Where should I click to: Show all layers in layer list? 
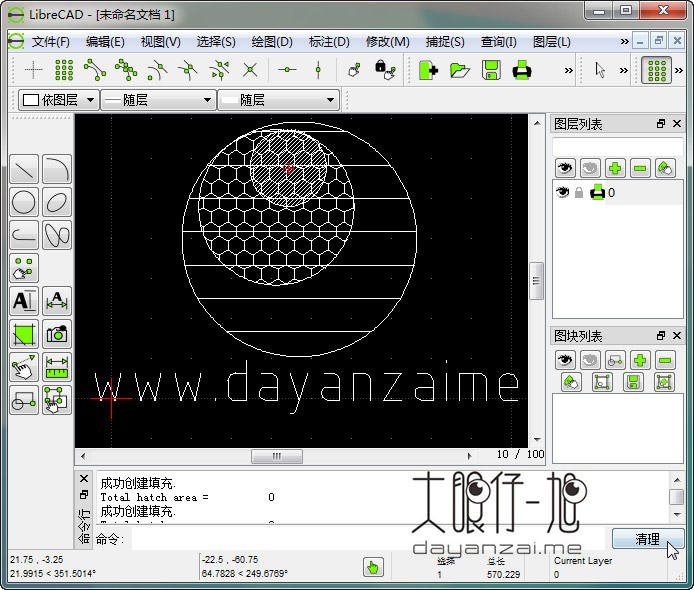[x=565, y=168]
